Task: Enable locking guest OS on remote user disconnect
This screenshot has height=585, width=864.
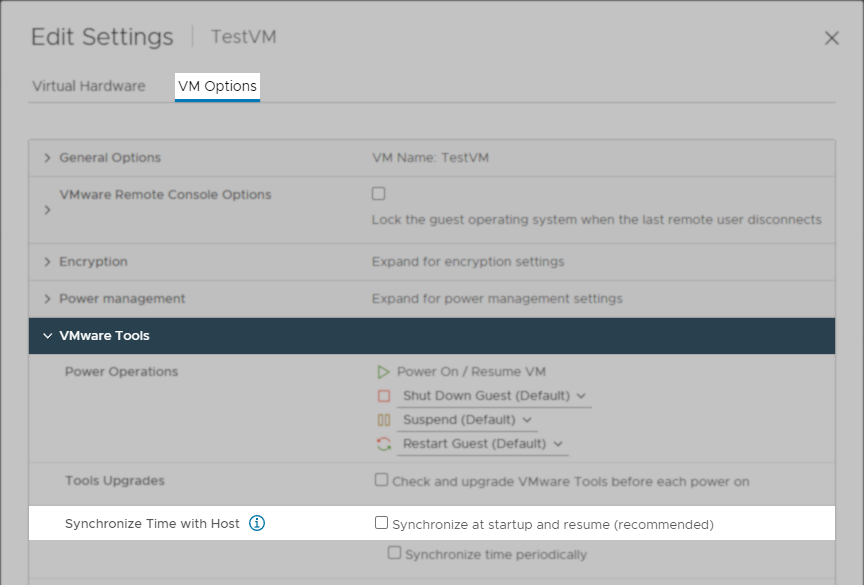Action: tap(381, 193)
